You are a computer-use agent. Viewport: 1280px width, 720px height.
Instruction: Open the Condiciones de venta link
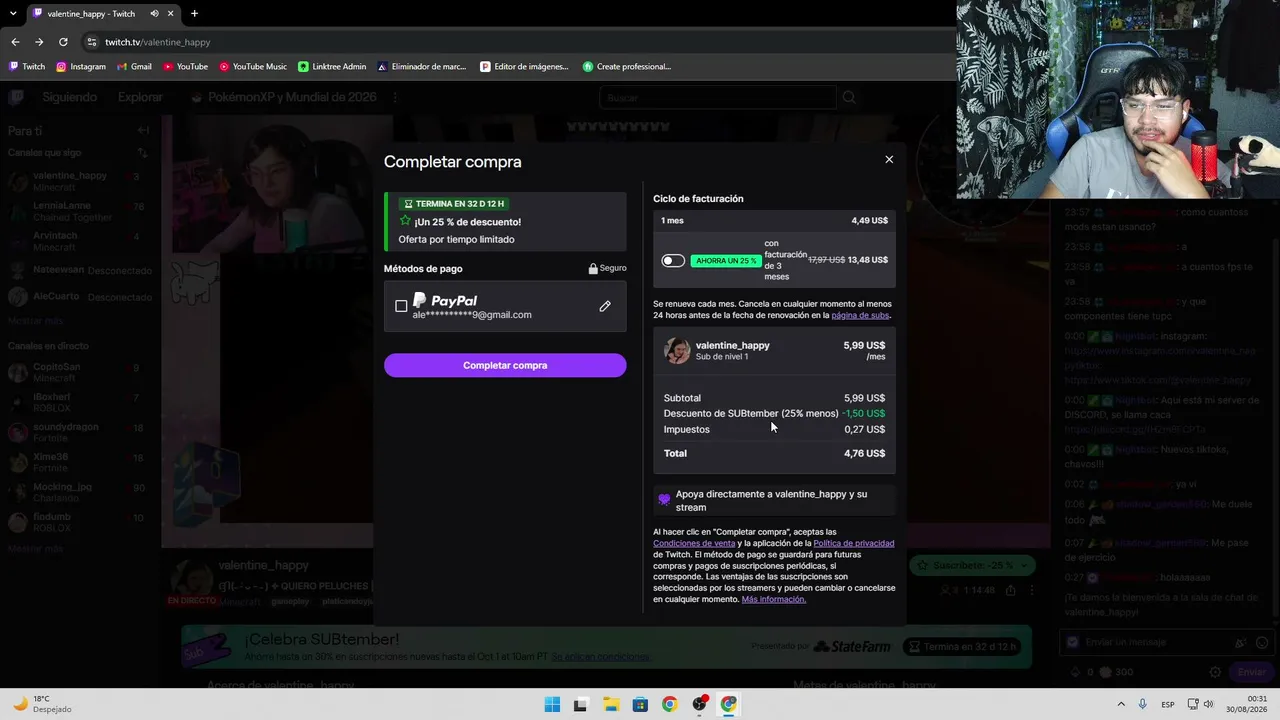click(x=694, y=543)
